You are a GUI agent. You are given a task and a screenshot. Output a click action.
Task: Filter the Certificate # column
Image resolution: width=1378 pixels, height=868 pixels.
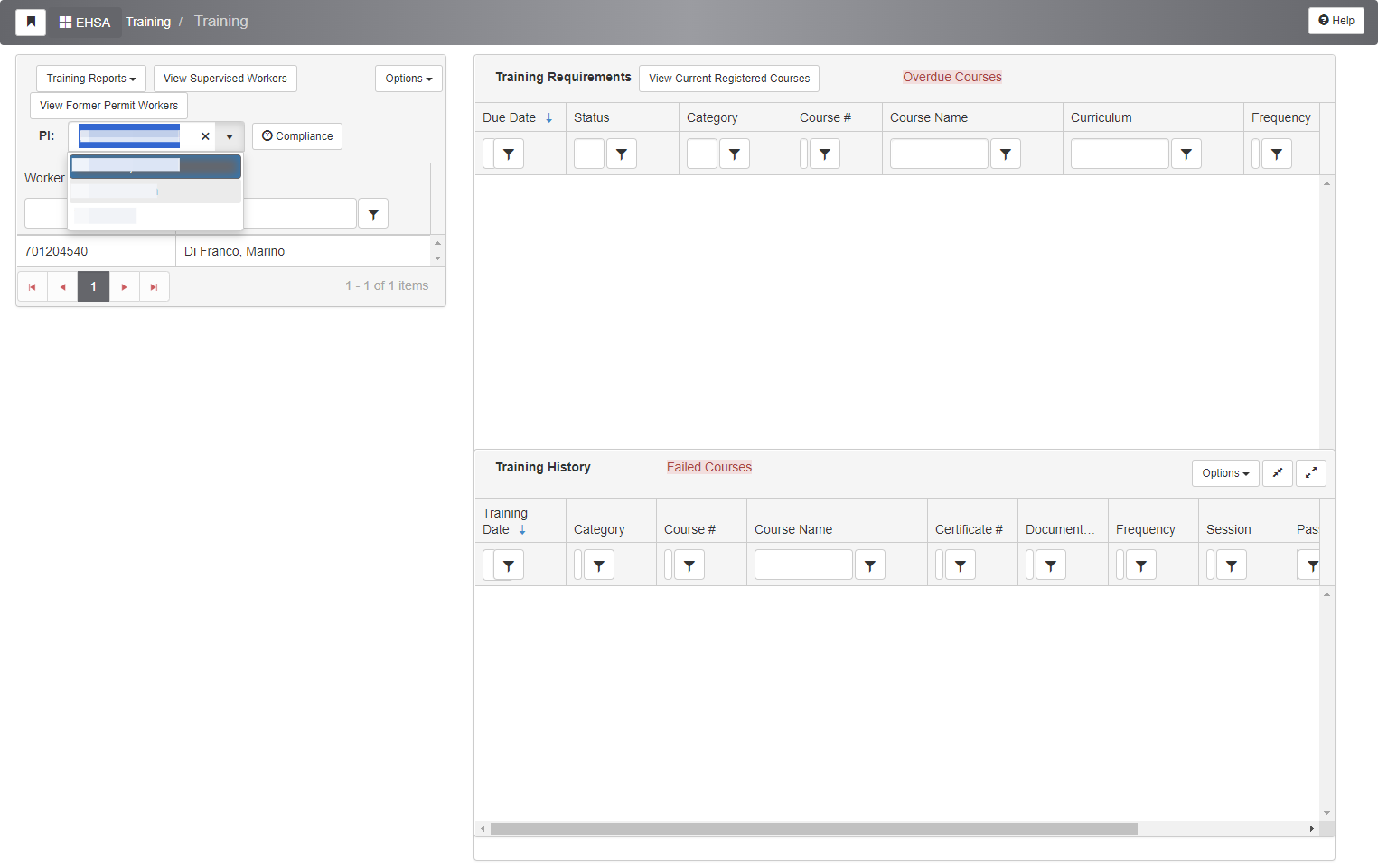click(x=961, y=565)
